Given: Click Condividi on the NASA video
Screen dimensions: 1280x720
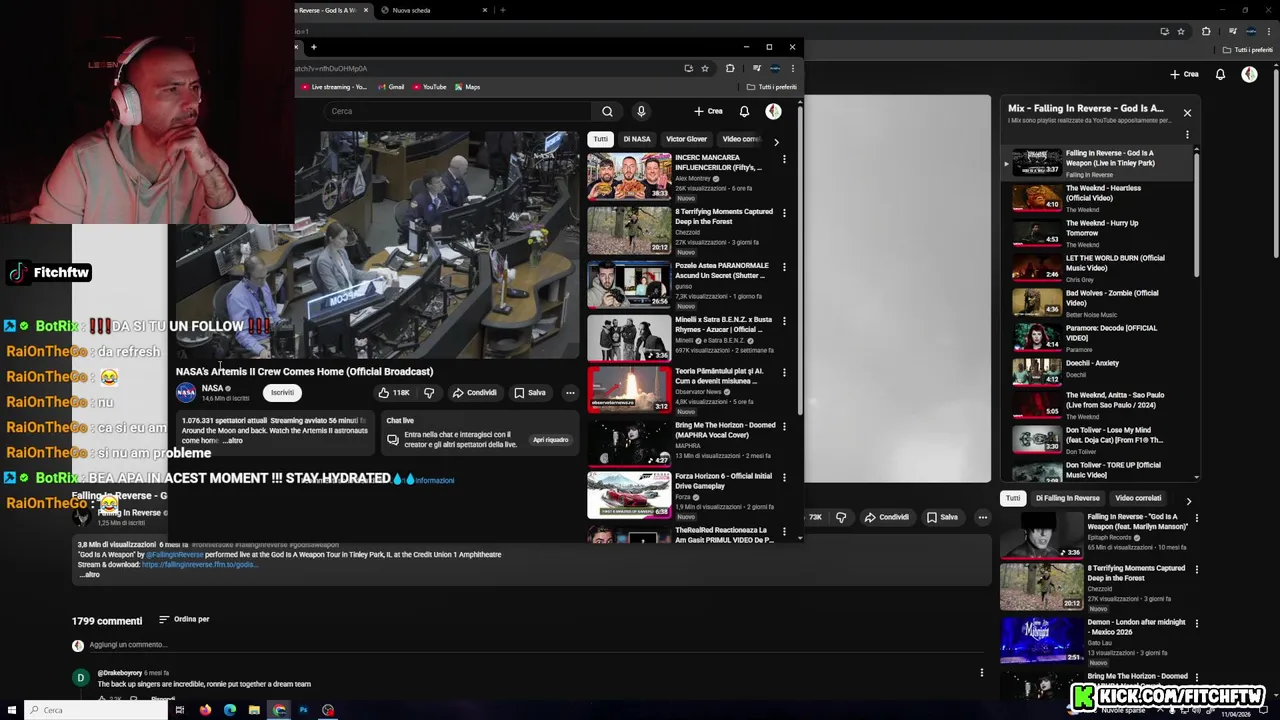Looking at the screenshot, I should (x=474, y=393).
